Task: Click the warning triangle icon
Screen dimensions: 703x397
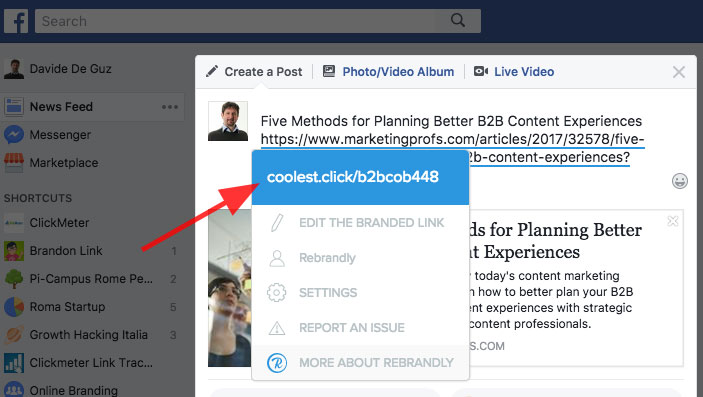Action: point(277,328)
